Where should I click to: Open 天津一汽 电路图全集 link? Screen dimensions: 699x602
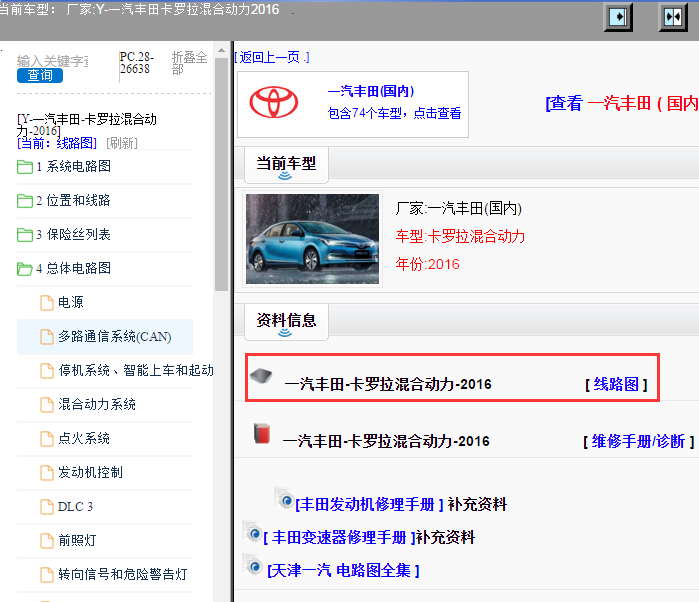(x=343, y=570)
